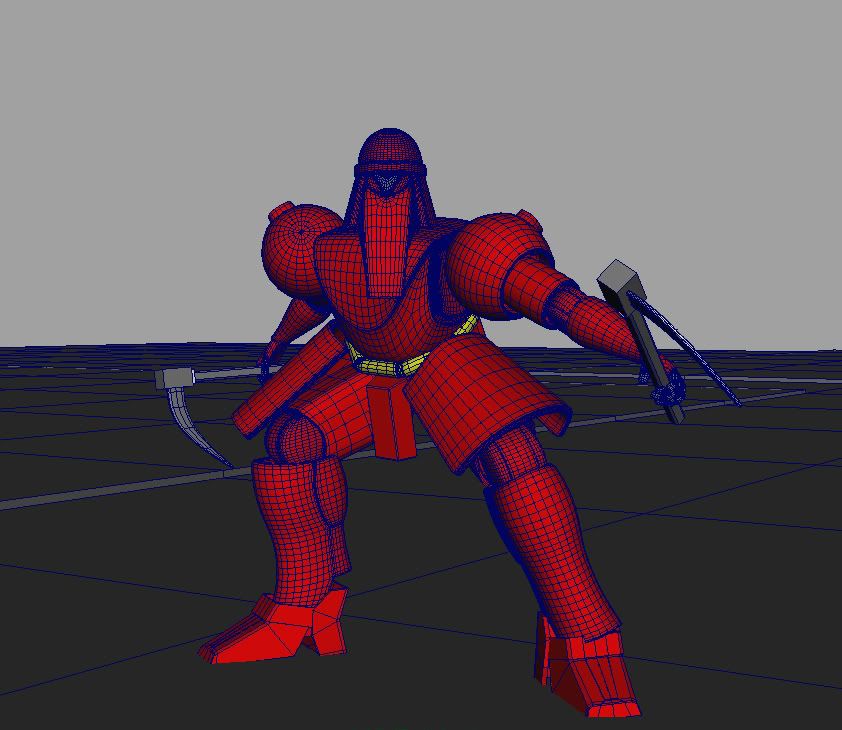Viewport: 842px width, 730px height.
Task: Click the foot on the scythe side
Action: click(x=279, y=628)
